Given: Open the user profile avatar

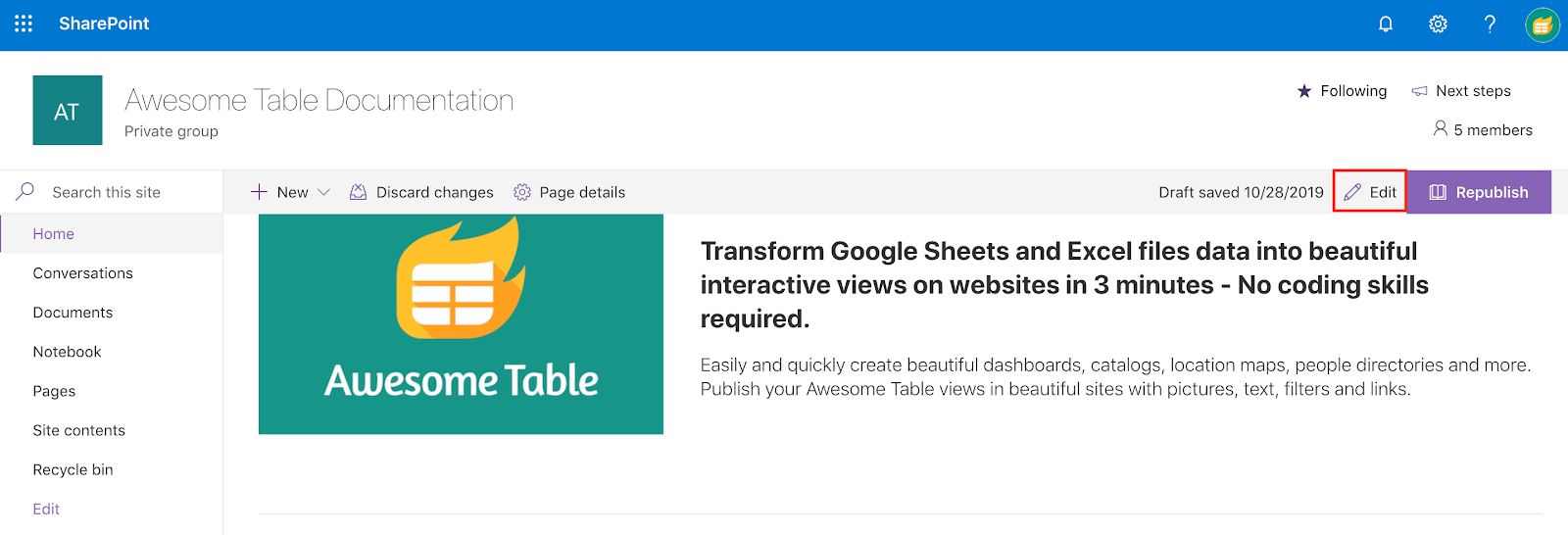Looking at the screenshot, I should click(x=1542, y=24).
